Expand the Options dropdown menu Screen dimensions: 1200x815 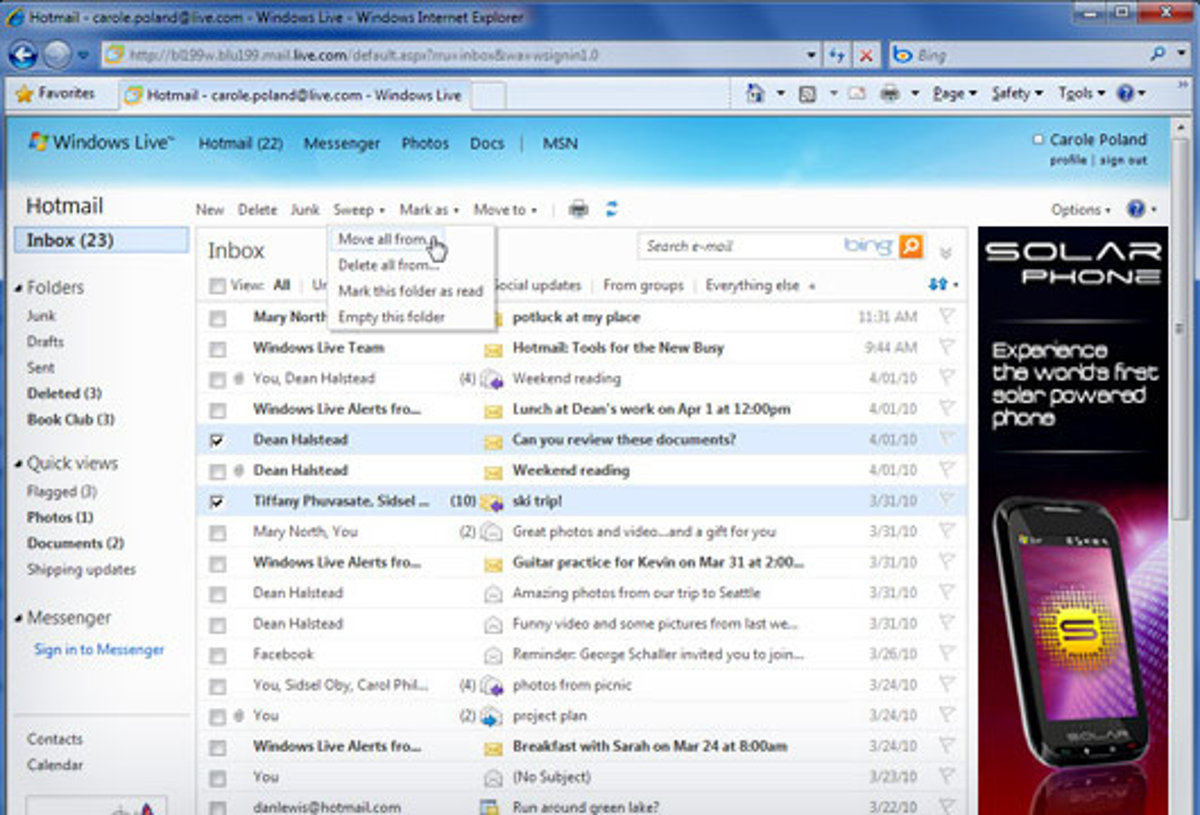[1080, 210]
